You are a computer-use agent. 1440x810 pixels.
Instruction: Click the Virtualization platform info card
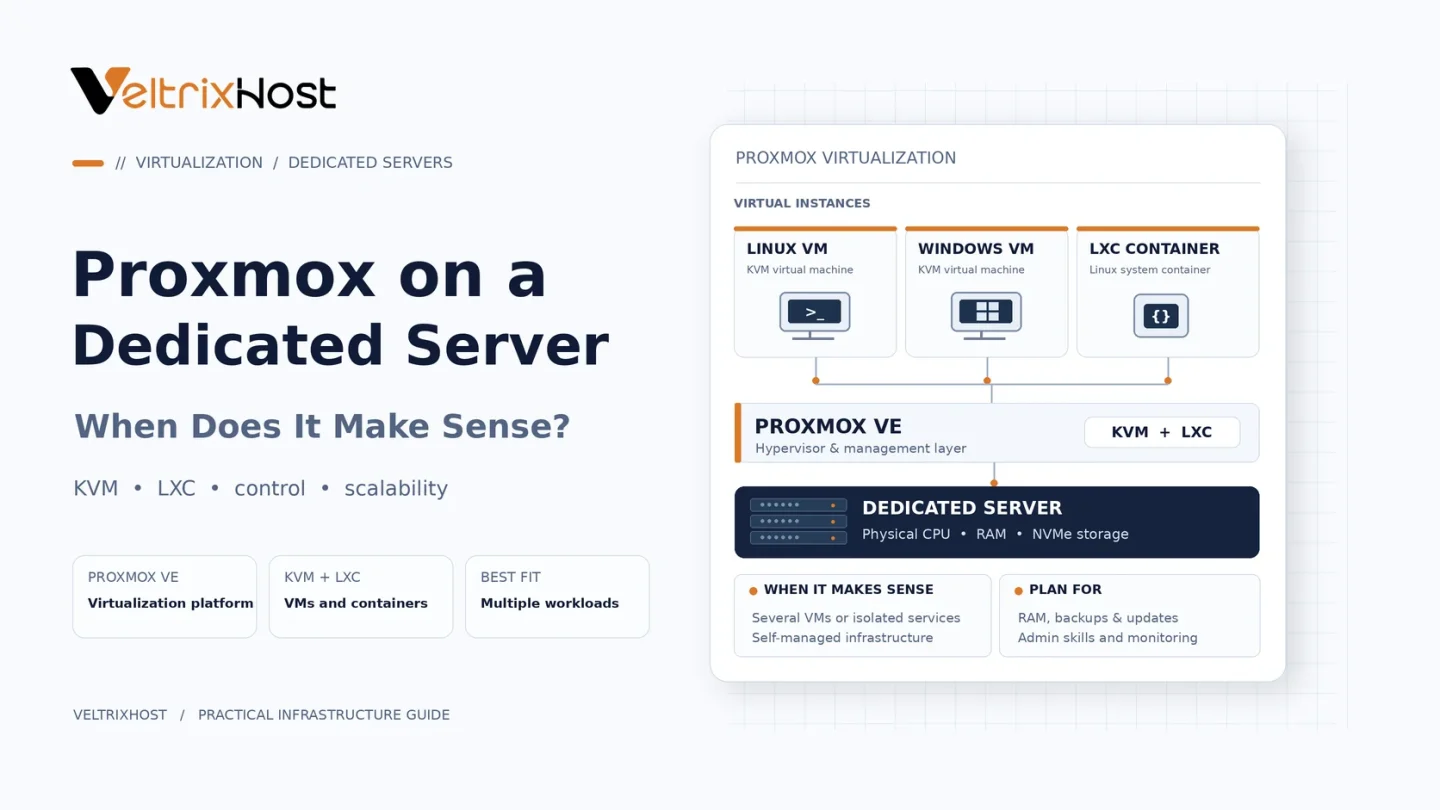[165, 596]
